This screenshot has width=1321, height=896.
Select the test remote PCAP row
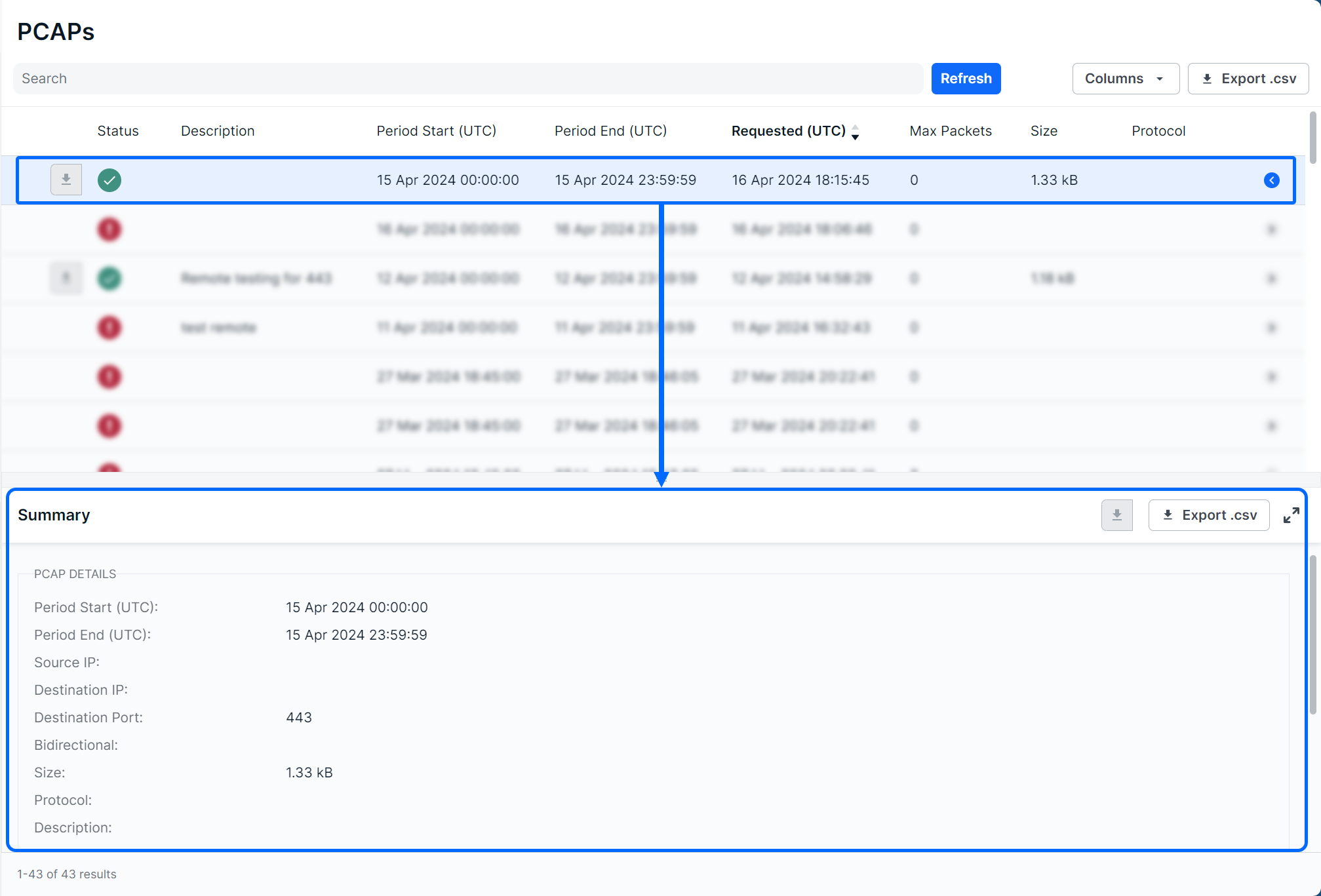coord(219,328)
